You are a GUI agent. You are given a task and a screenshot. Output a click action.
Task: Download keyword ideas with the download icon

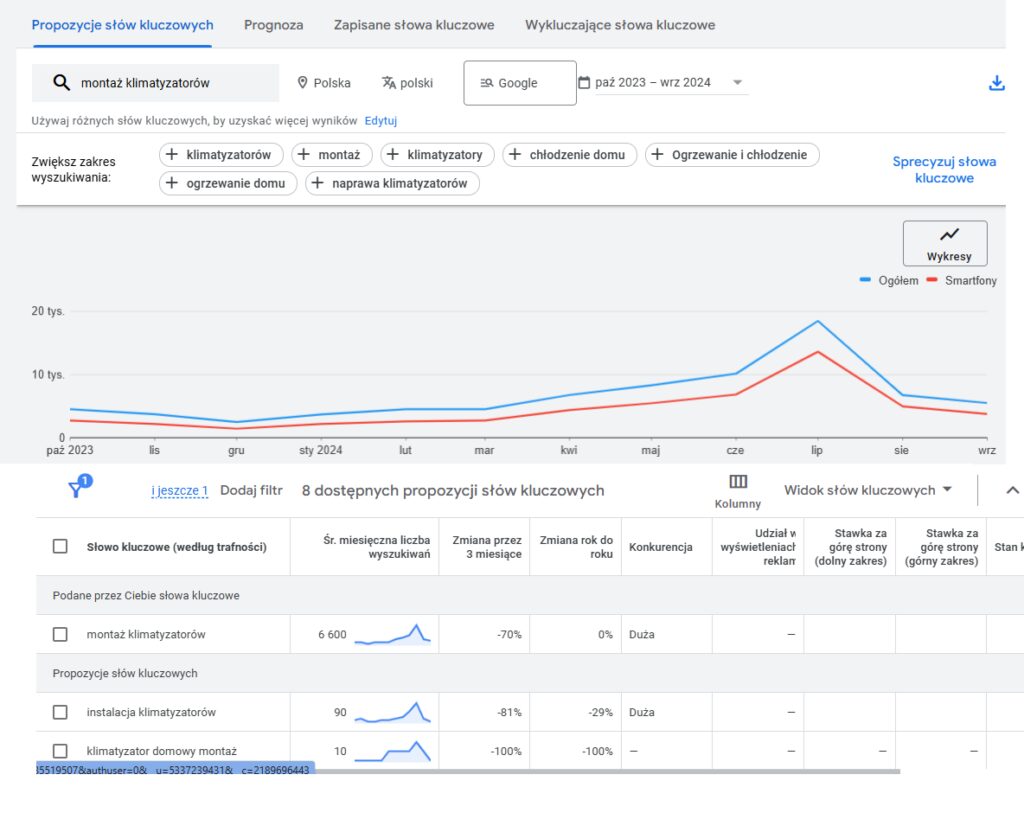tap(996, 83)
